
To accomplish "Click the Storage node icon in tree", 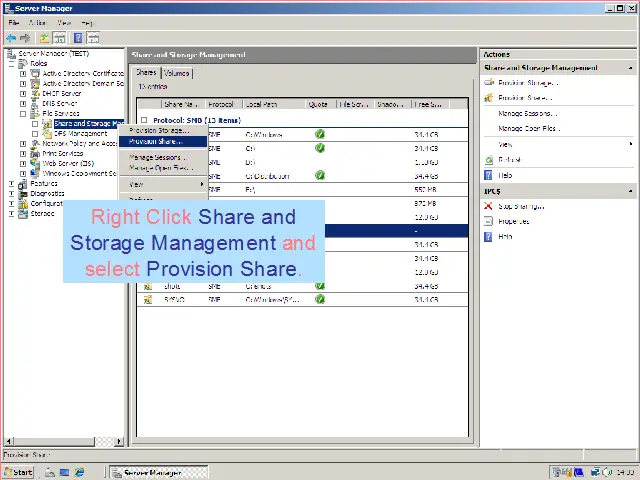I will (x=23, y=213).
